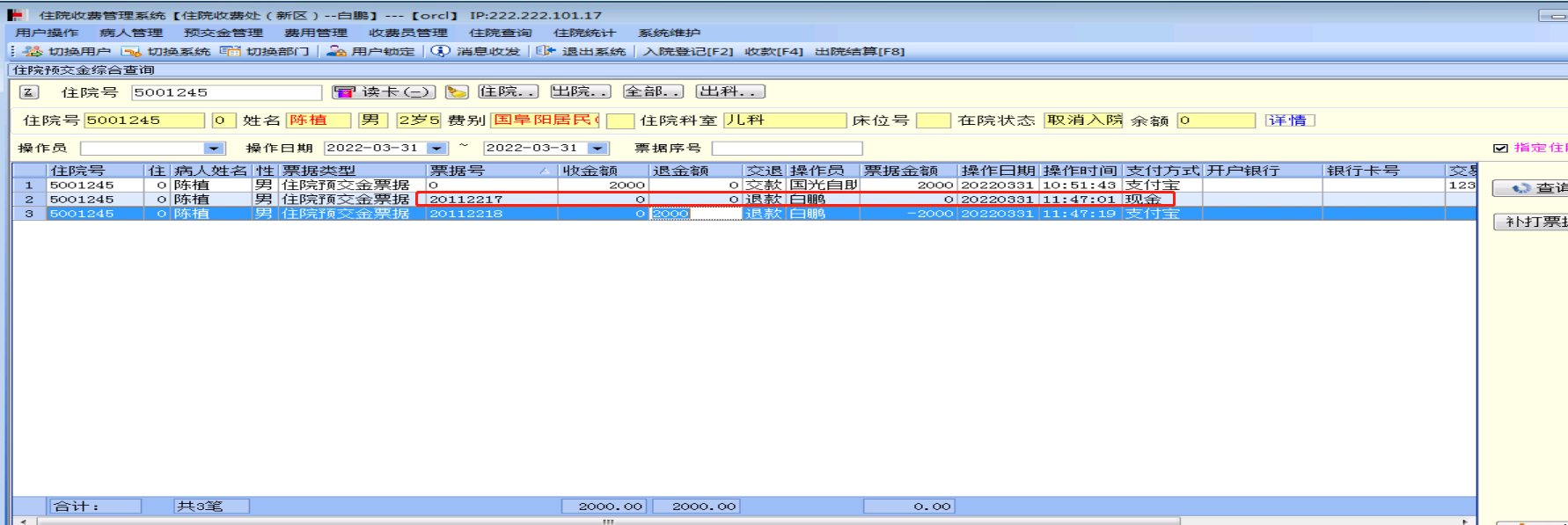Screen dimensions: 1568x525
Task: Click the 补打票据 reprint button
Action: coord(1530,222)
